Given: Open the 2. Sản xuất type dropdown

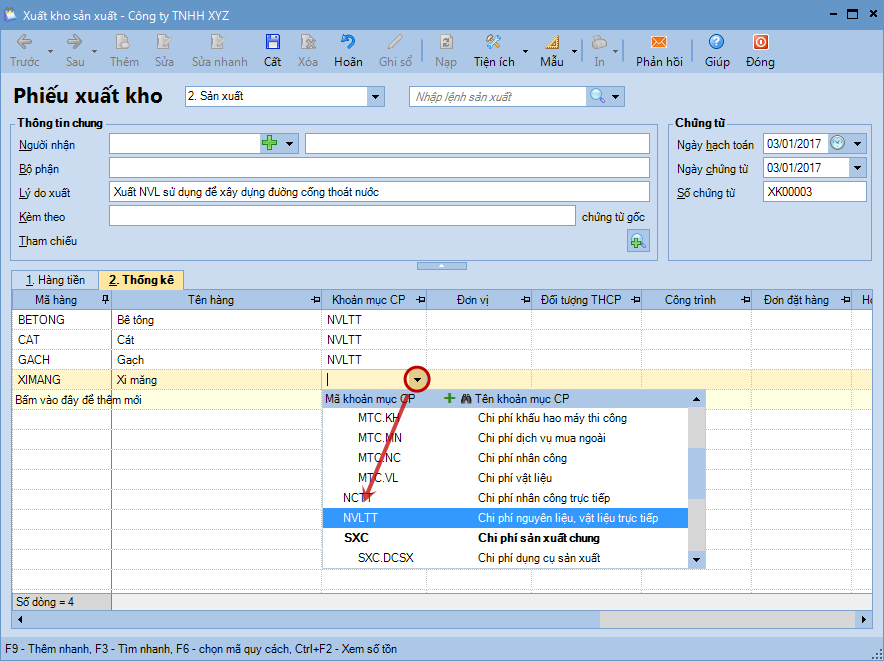Looking at the screenshot, I should click(376, 97).
